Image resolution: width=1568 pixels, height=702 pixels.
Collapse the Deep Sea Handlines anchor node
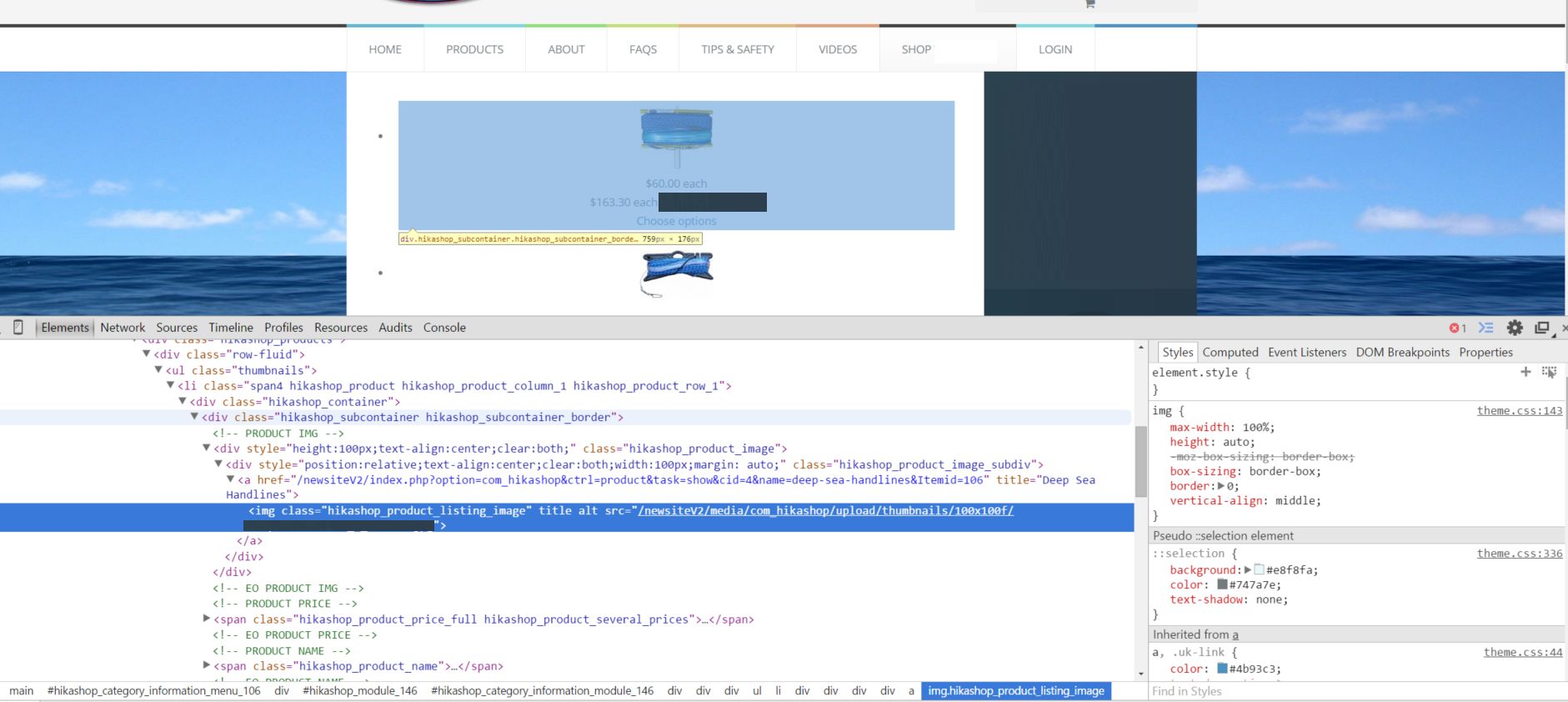click(231, 479)
